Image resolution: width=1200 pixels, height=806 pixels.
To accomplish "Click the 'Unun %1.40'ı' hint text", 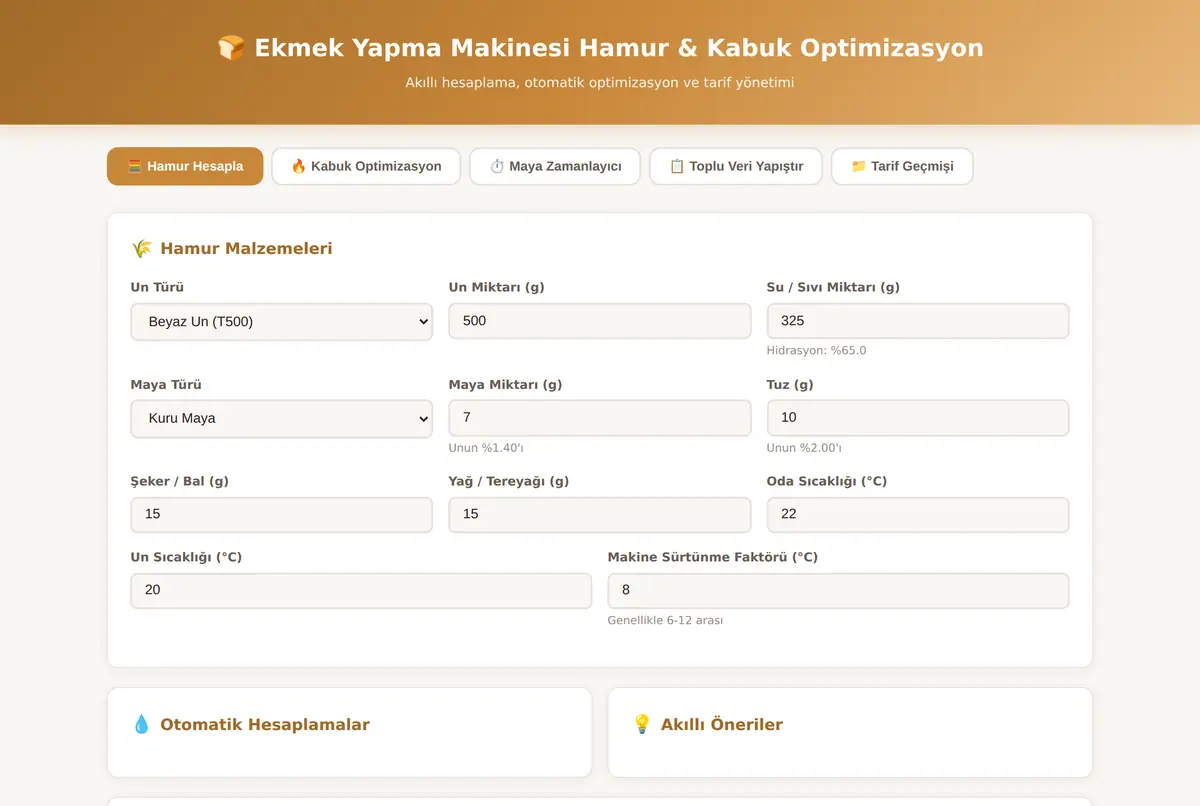I will (x=486, y=448).
